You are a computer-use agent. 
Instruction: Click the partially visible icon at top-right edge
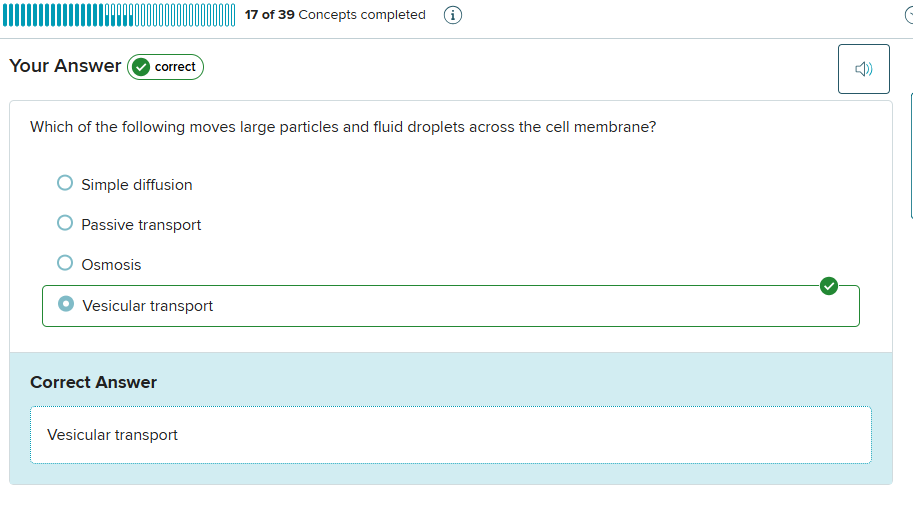909,16
